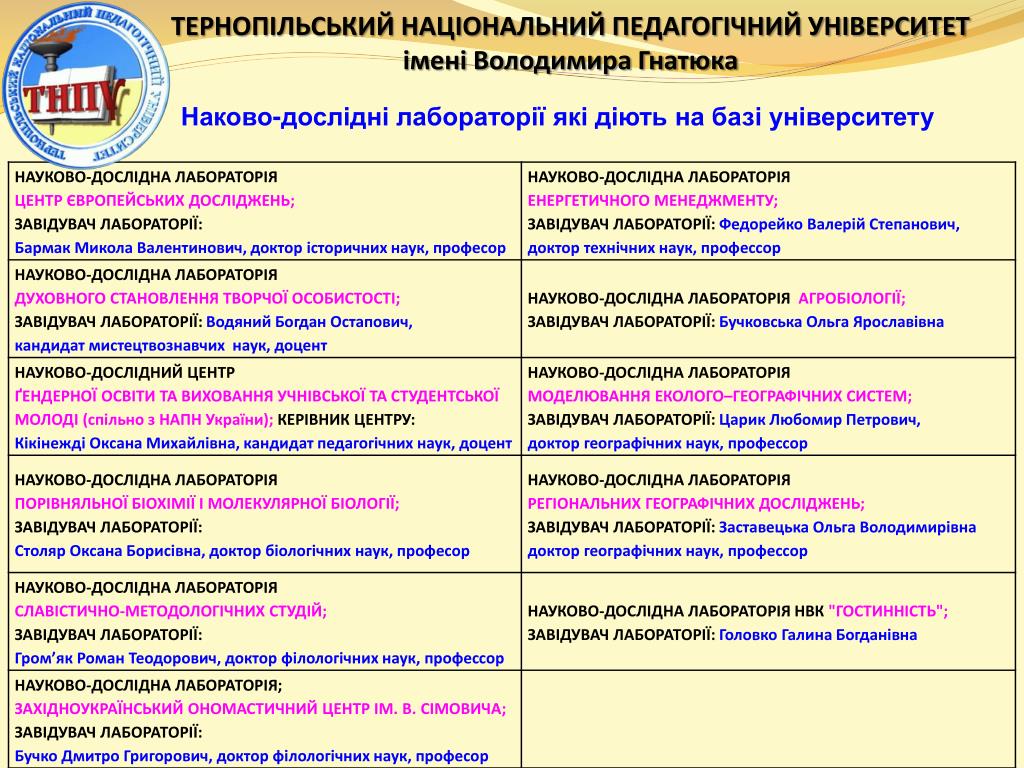Select 'Заставецька Ольга Володимирівна' name
The height and width of the screenshot is (768, 1024).
[x=848, y=528]
